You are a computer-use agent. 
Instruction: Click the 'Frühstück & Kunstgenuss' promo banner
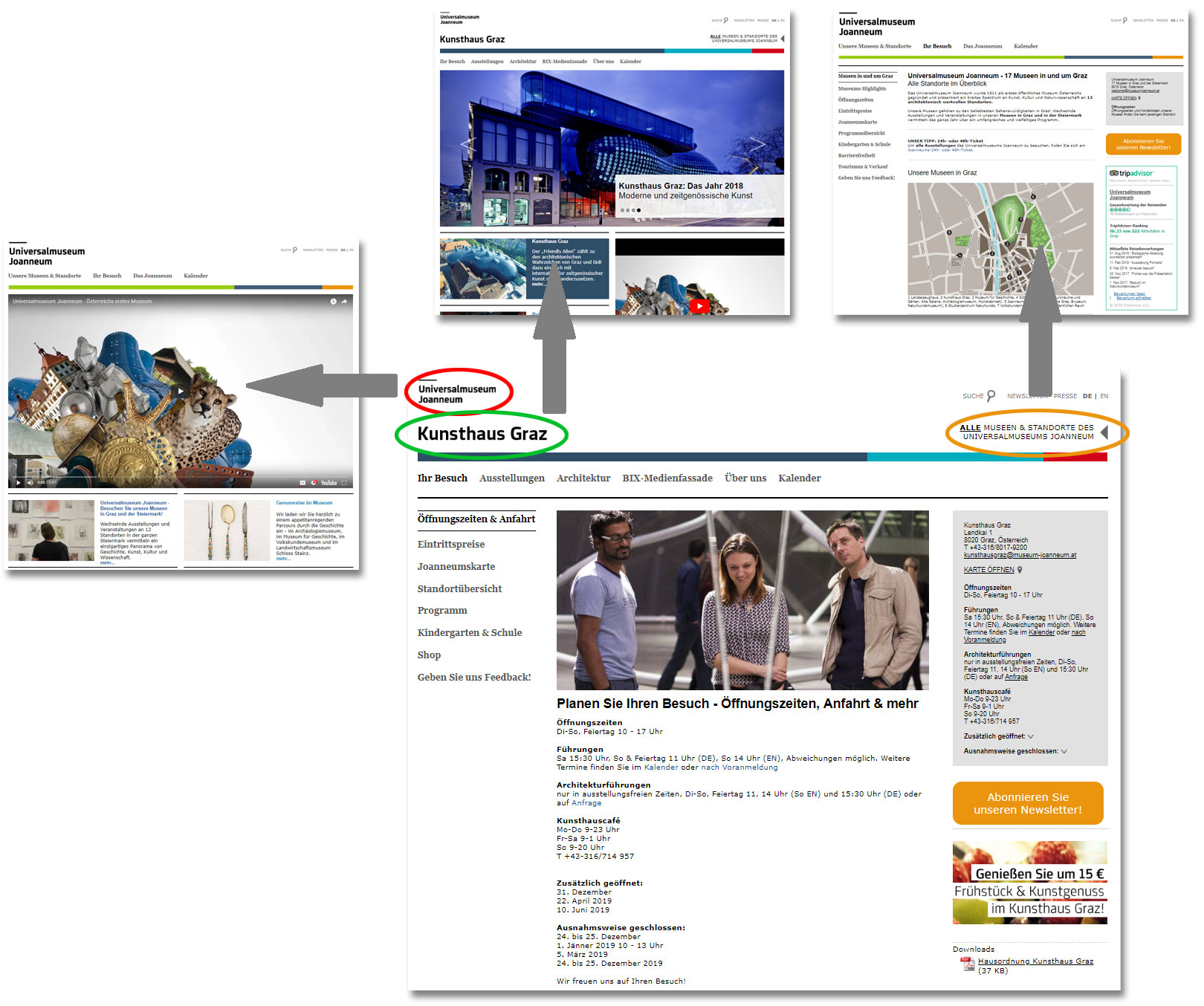tap(1029, 883)
